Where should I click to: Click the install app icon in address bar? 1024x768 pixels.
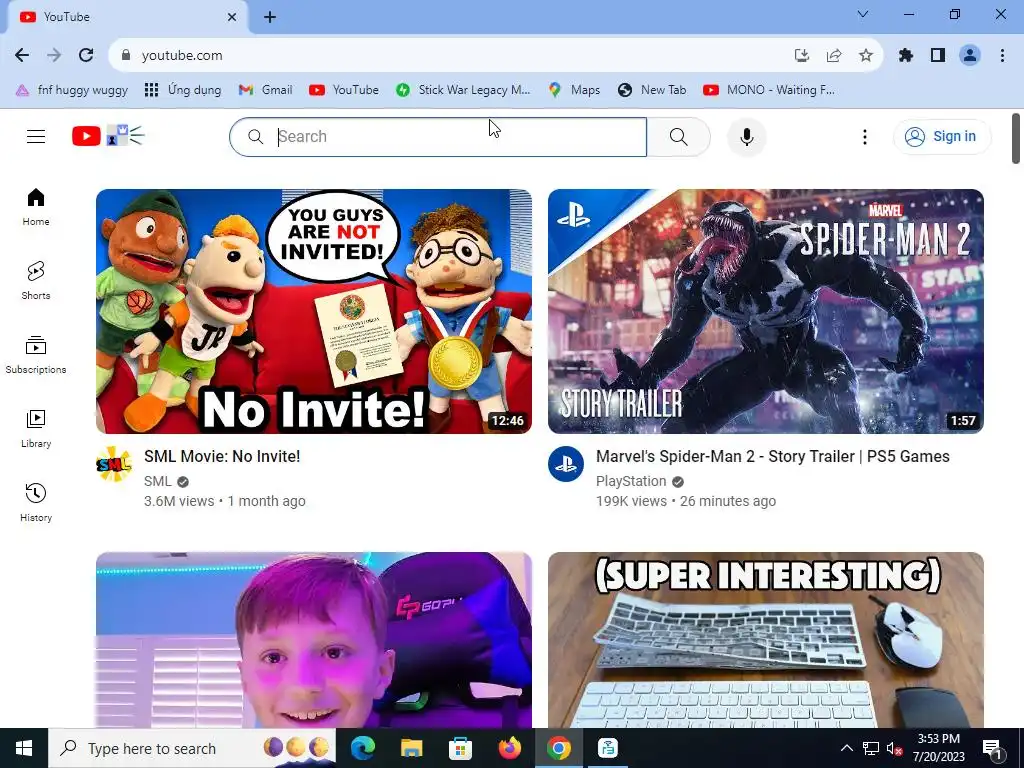coord(802,56)
